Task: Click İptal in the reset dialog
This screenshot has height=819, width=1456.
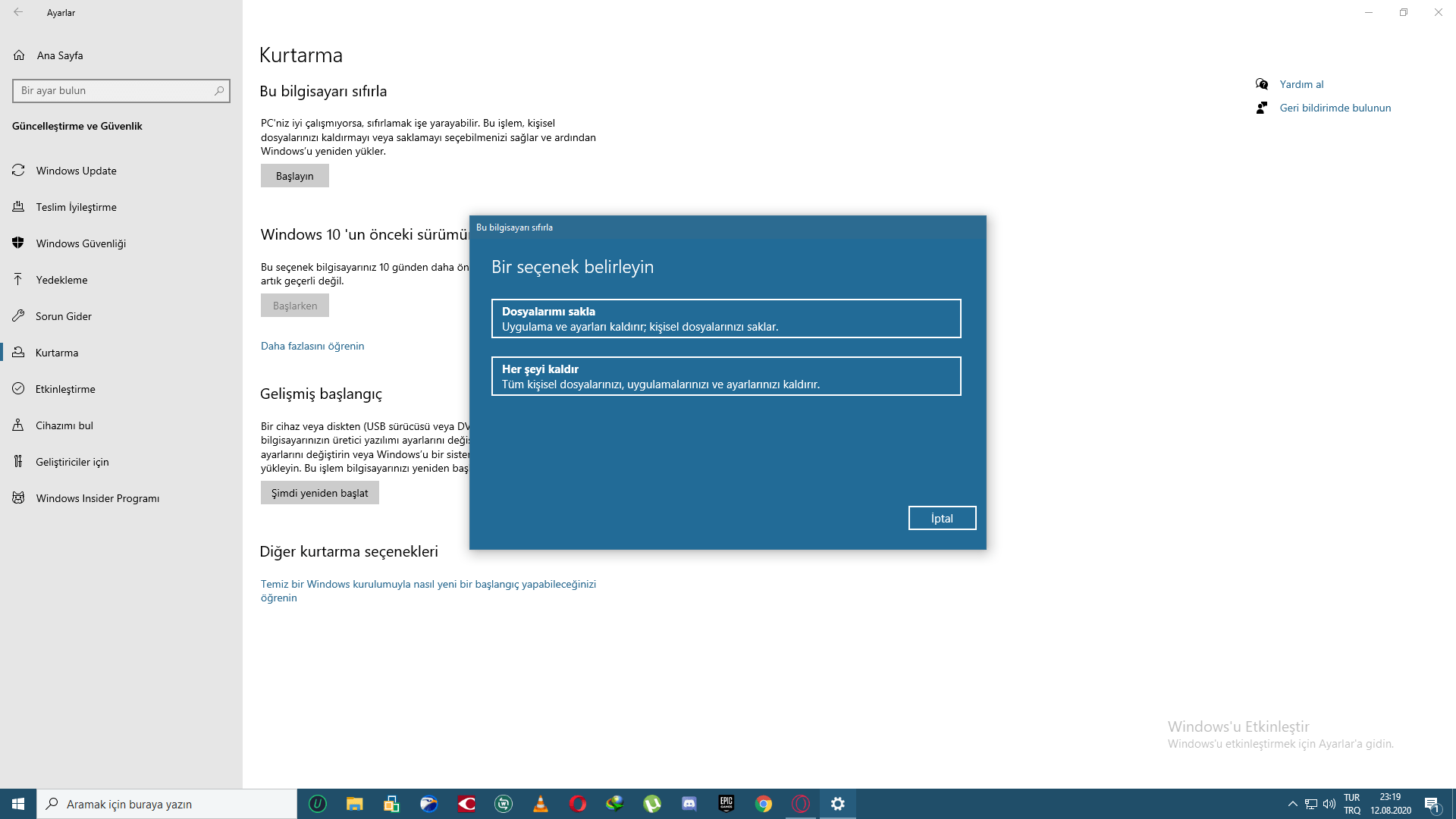Action: coord(942,518)
